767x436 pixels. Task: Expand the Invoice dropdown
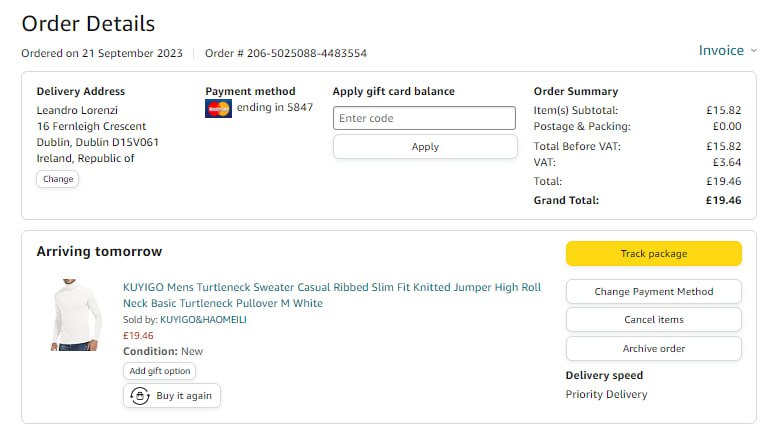point(728,51)
